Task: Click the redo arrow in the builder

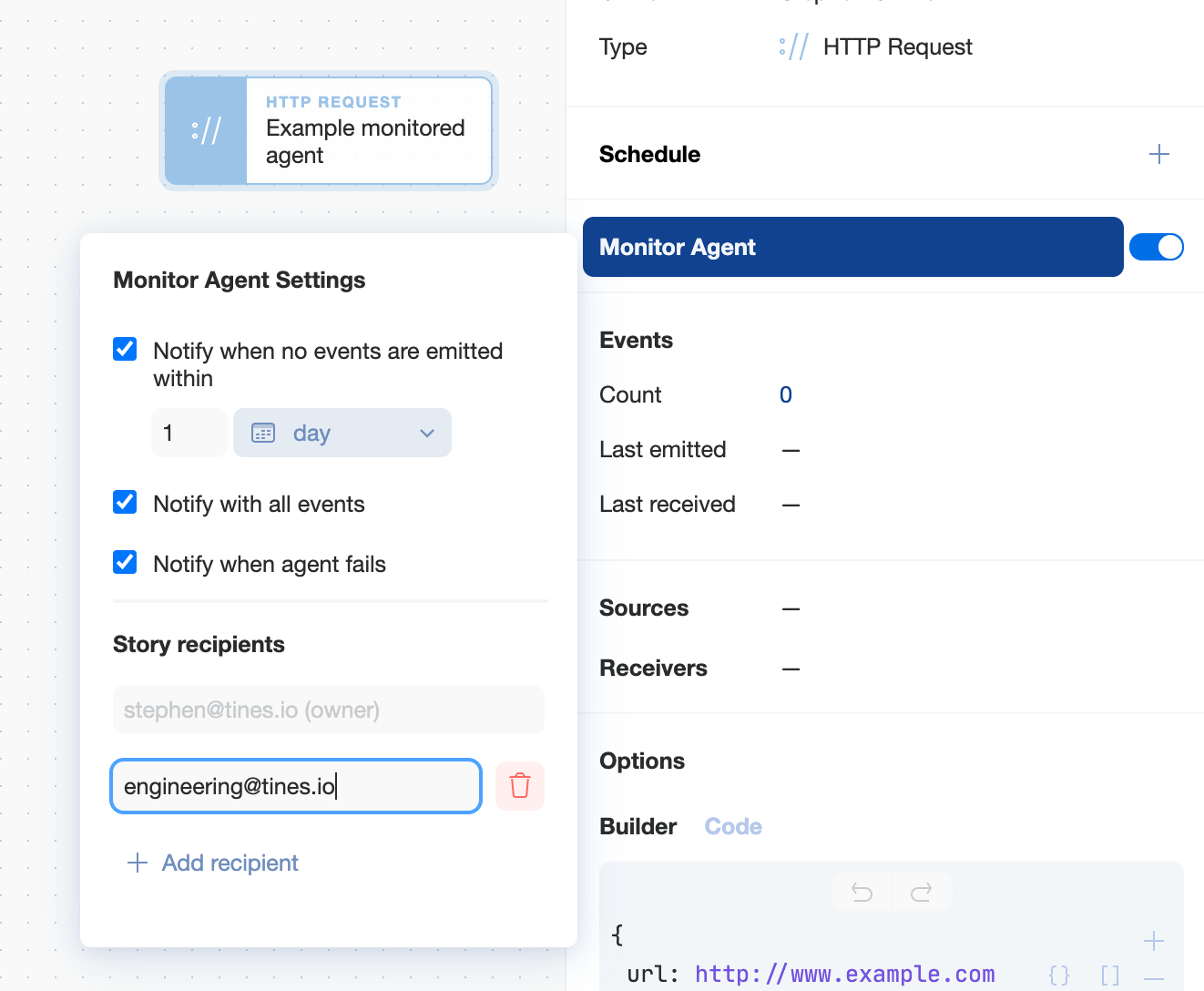Action: click(x=922, y=892)
